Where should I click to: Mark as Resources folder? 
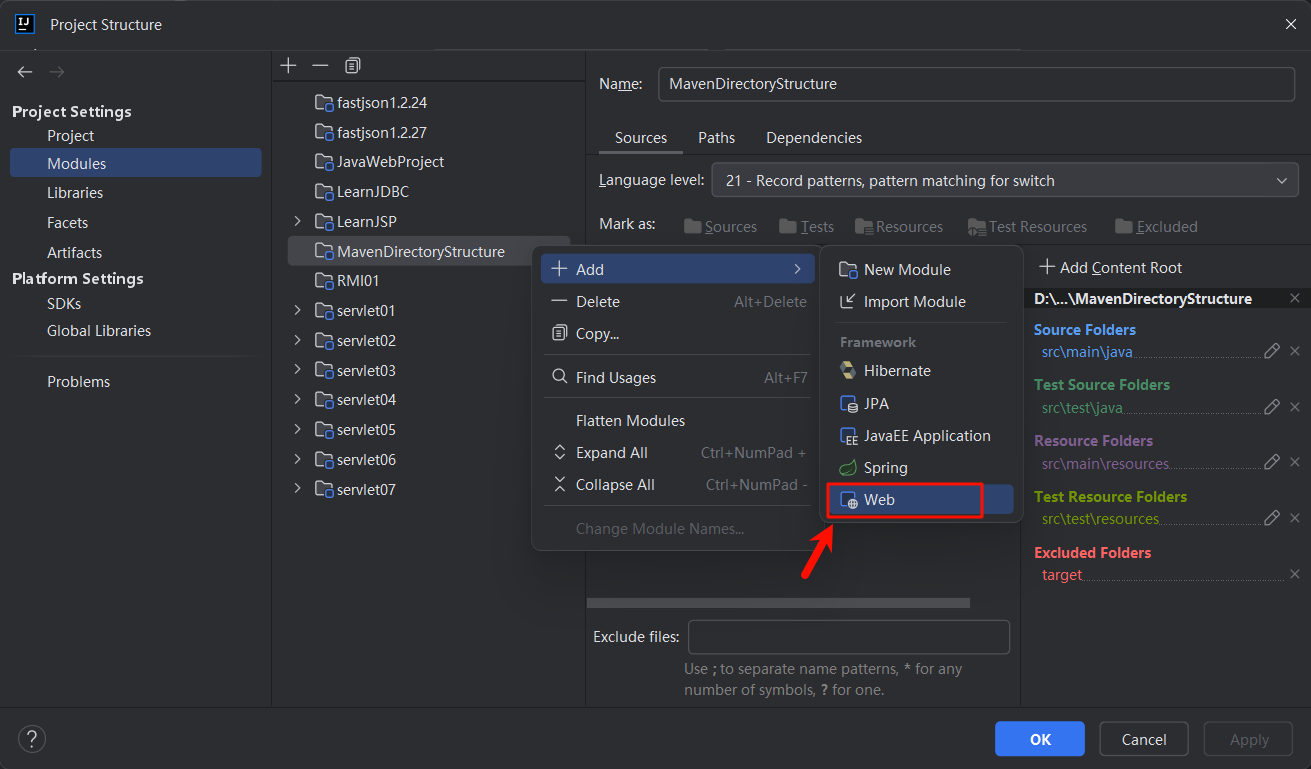[899, 227]
